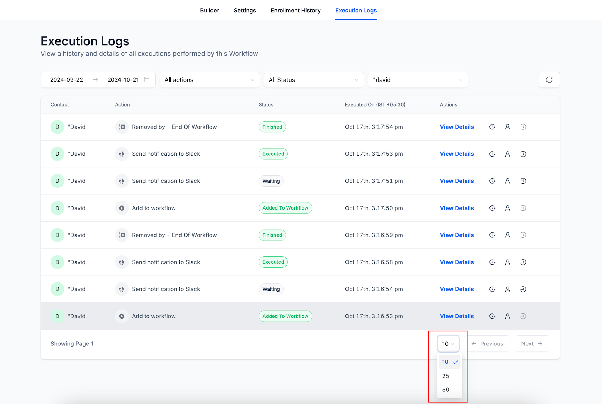View Details of second Finished row

pos(456,235)
